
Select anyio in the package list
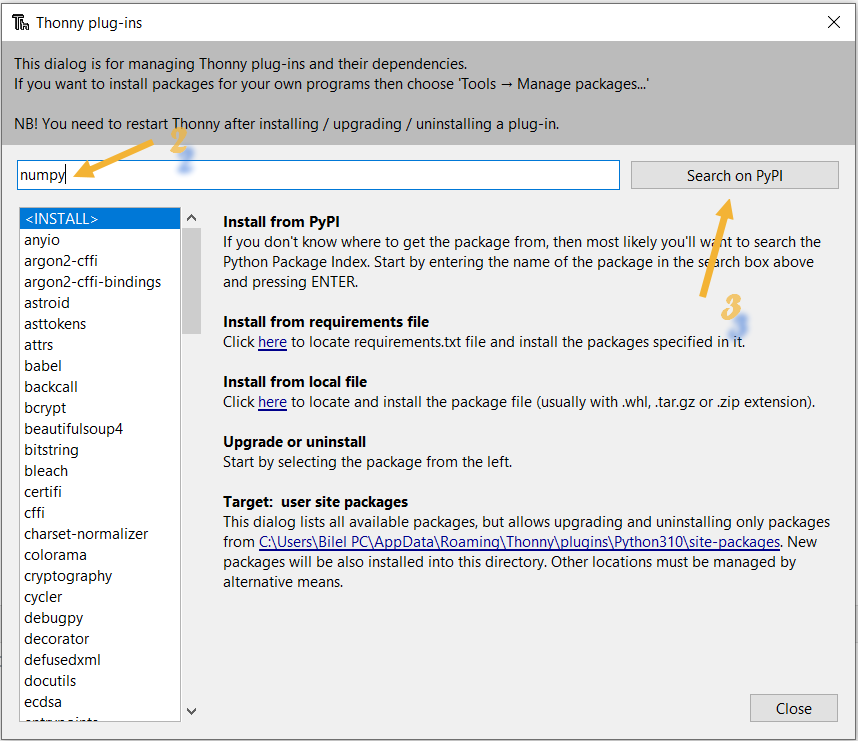pos(100,240)
